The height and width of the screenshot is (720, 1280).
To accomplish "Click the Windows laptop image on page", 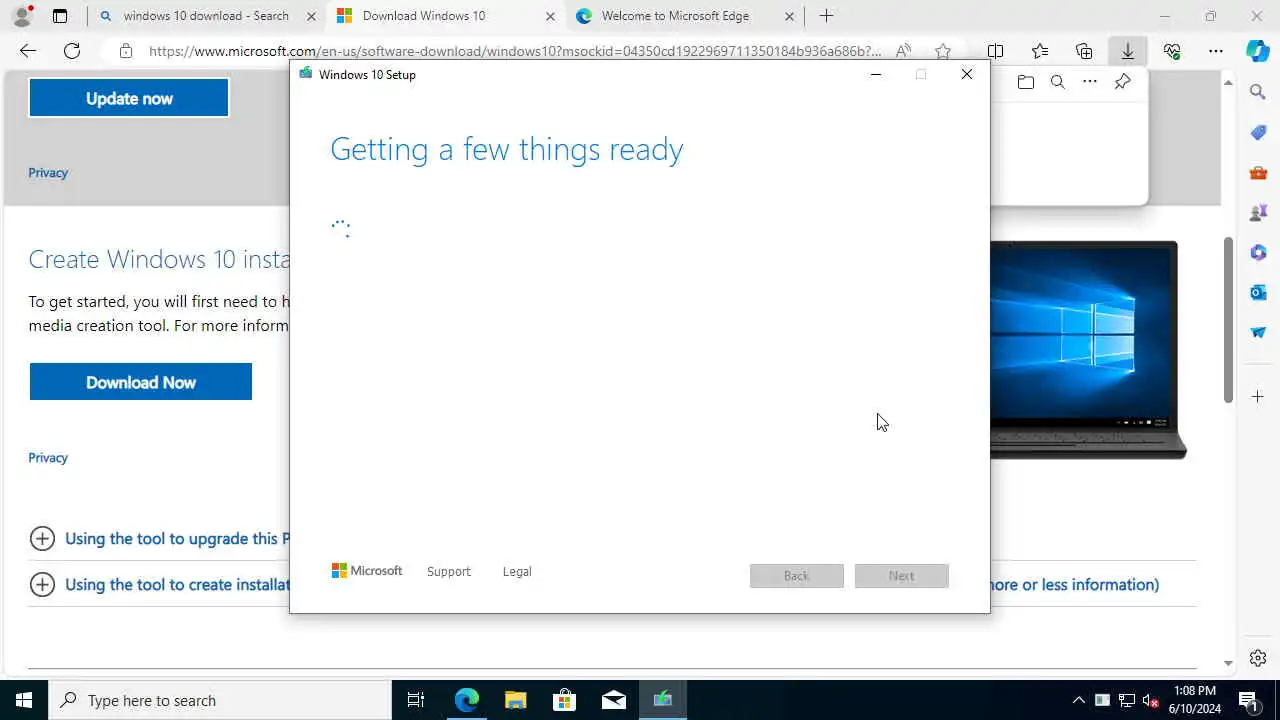I will coord(1087,350).
